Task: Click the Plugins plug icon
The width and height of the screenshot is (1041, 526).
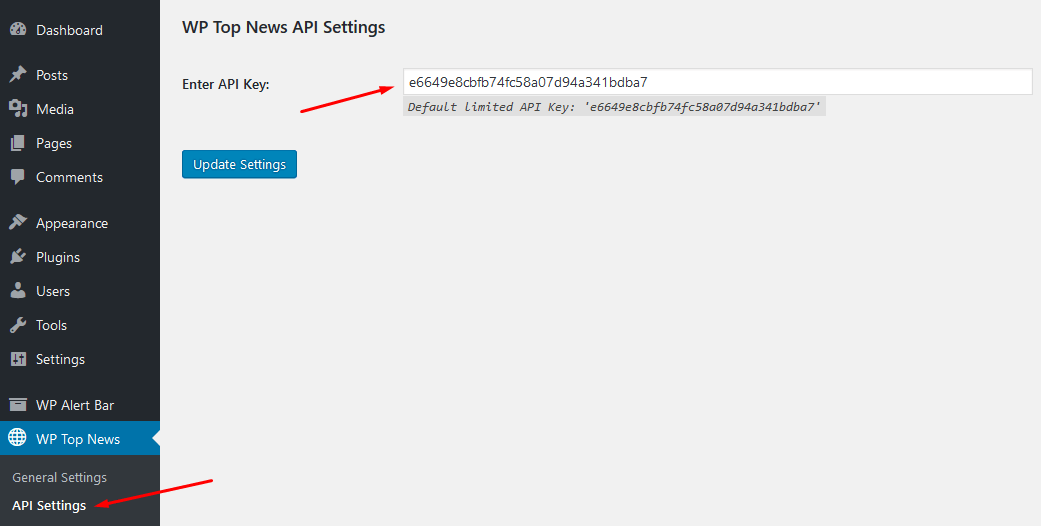Action: coord(18,256)
